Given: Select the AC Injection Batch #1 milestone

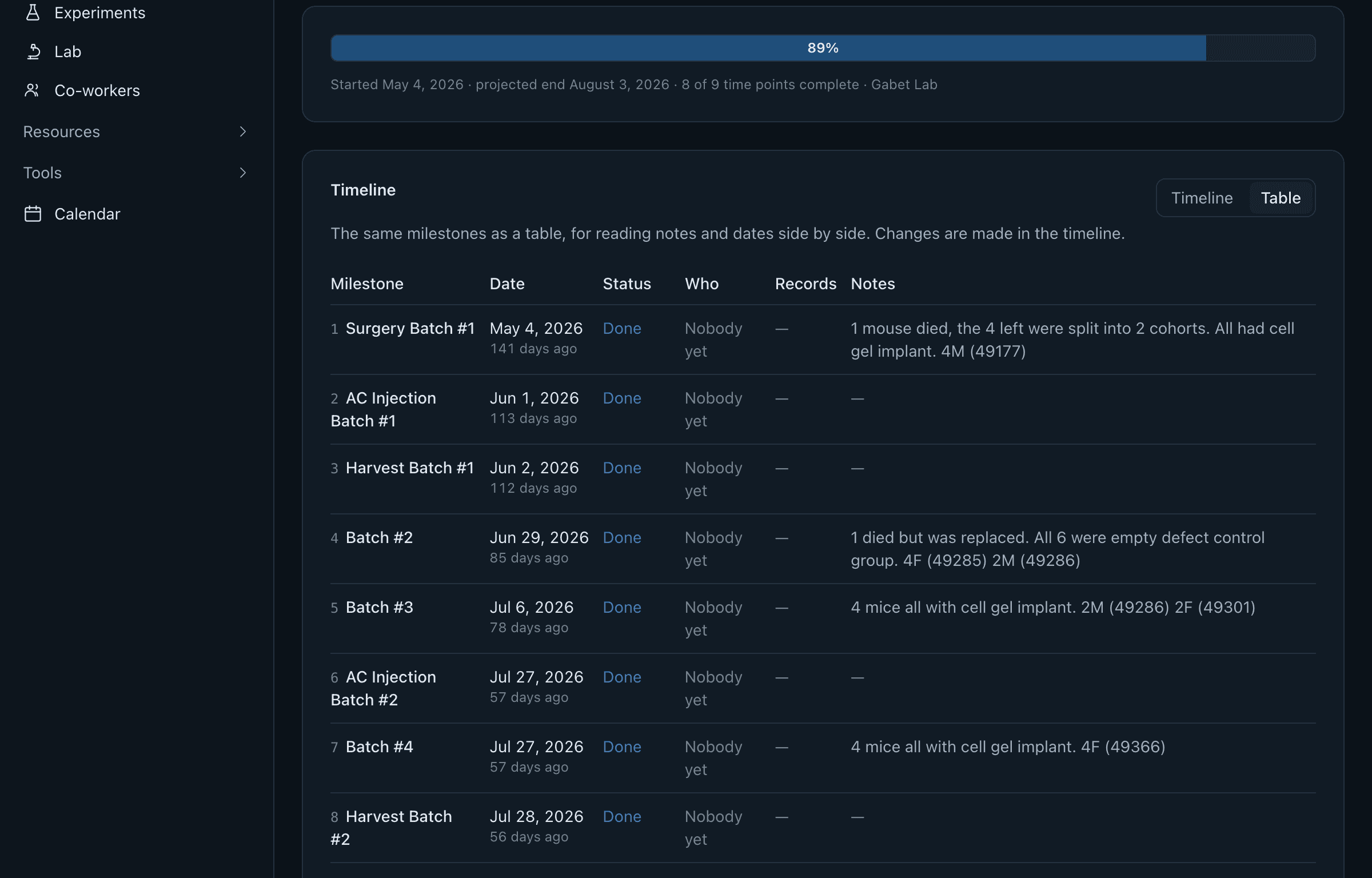Looking at the screenshot, I should [384, 409].
